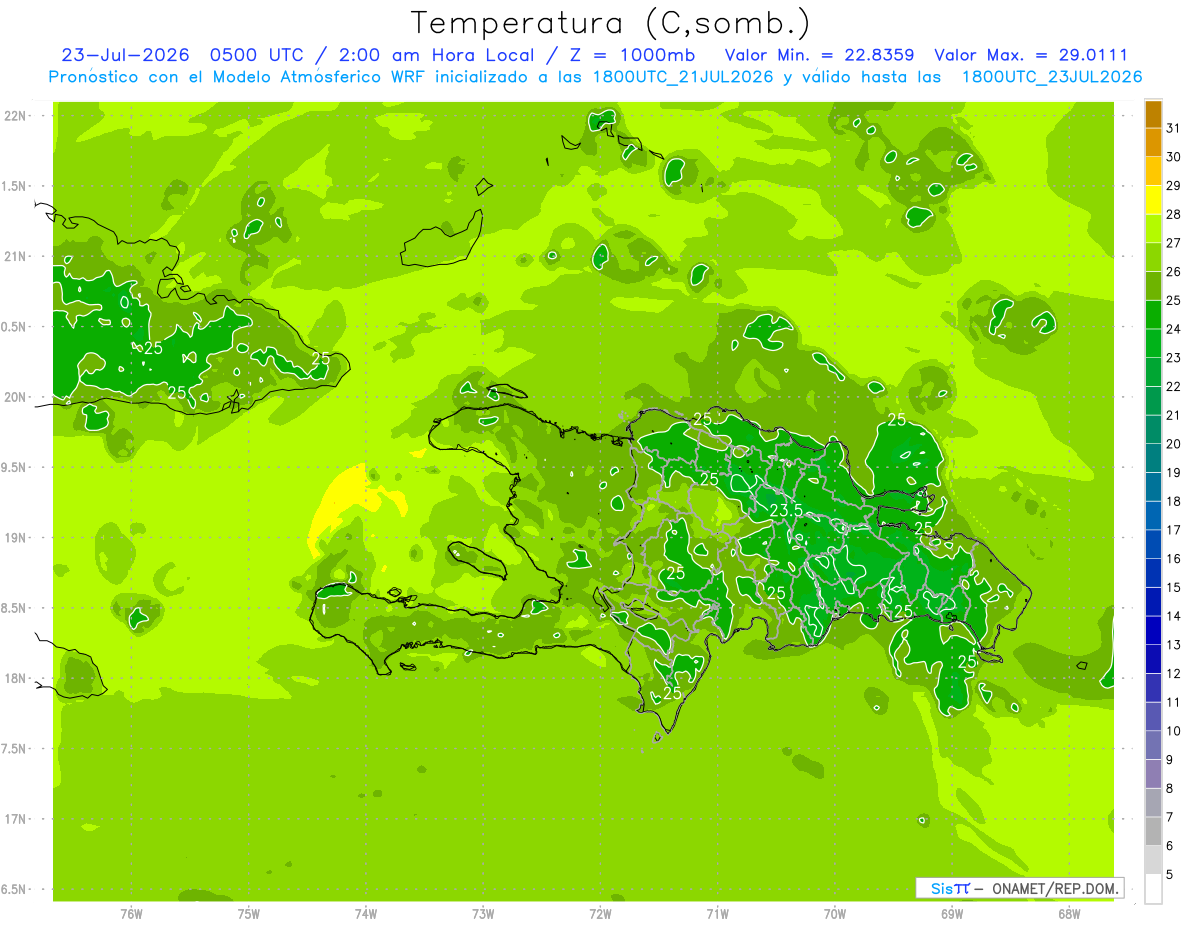Select the dark blue 13 legend band

1153,631
